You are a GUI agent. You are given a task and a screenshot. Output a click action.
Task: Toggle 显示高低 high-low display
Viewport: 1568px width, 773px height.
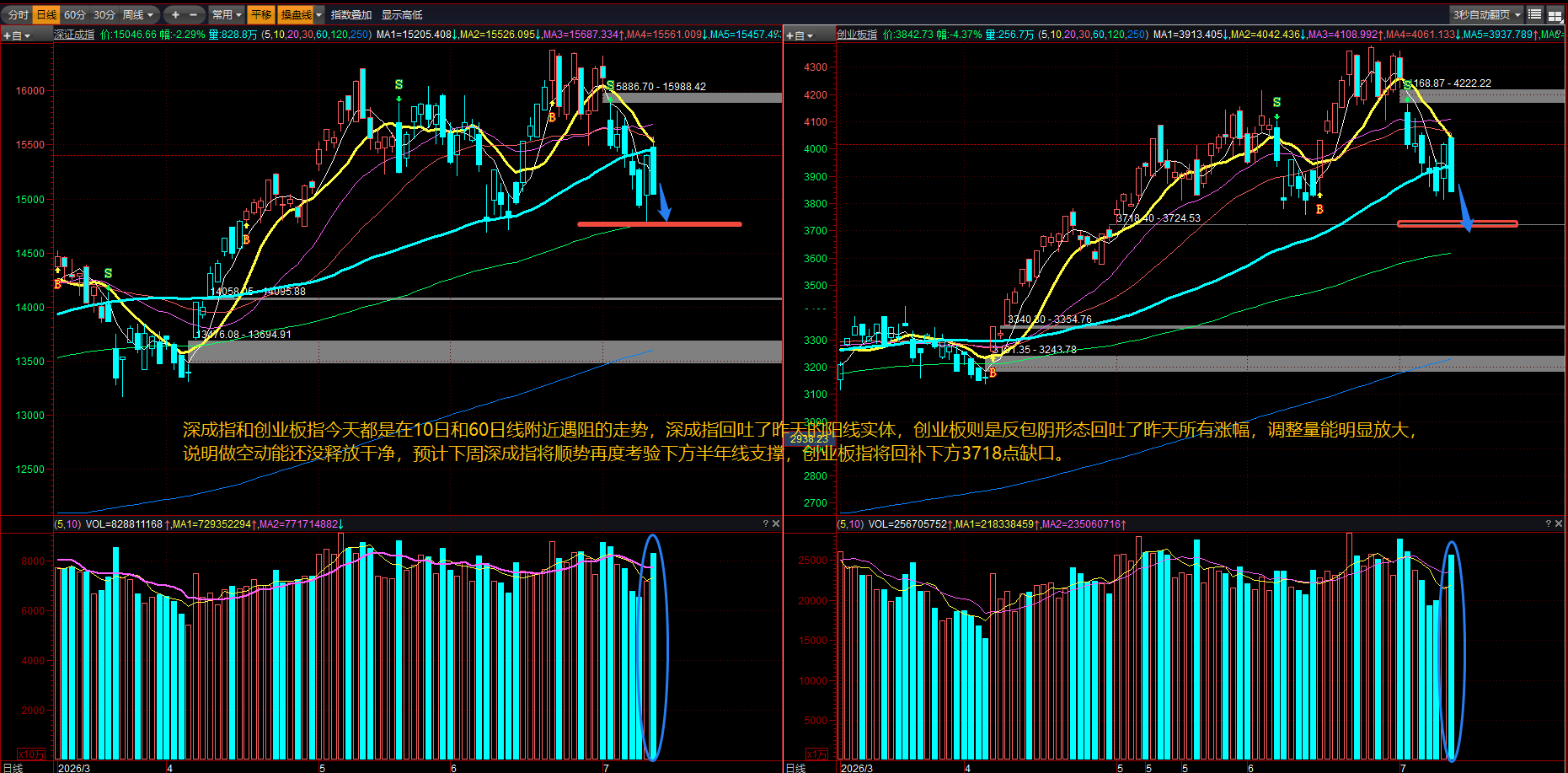(402, 14)
